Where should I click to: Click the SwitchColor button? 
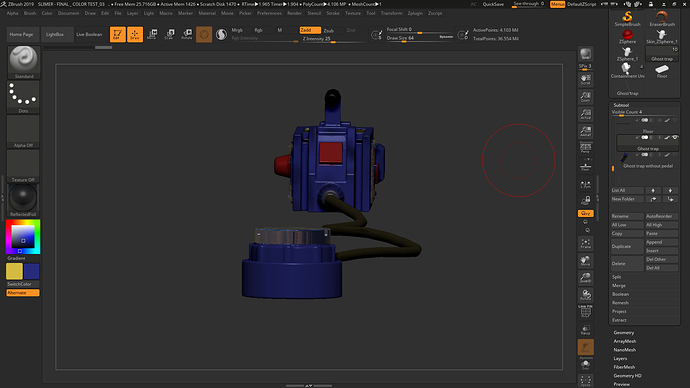tap(23, 284)
